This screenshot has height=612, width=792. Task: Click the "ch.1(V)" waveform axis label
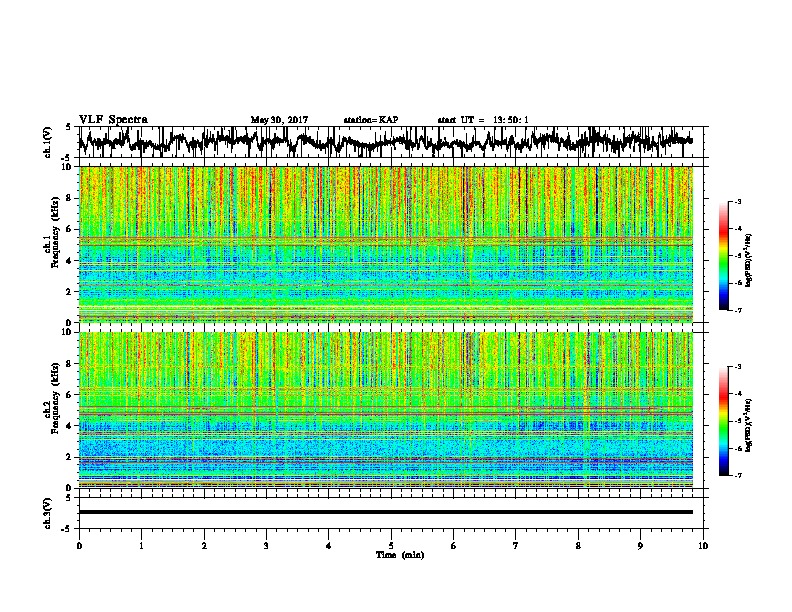[48, 141]
